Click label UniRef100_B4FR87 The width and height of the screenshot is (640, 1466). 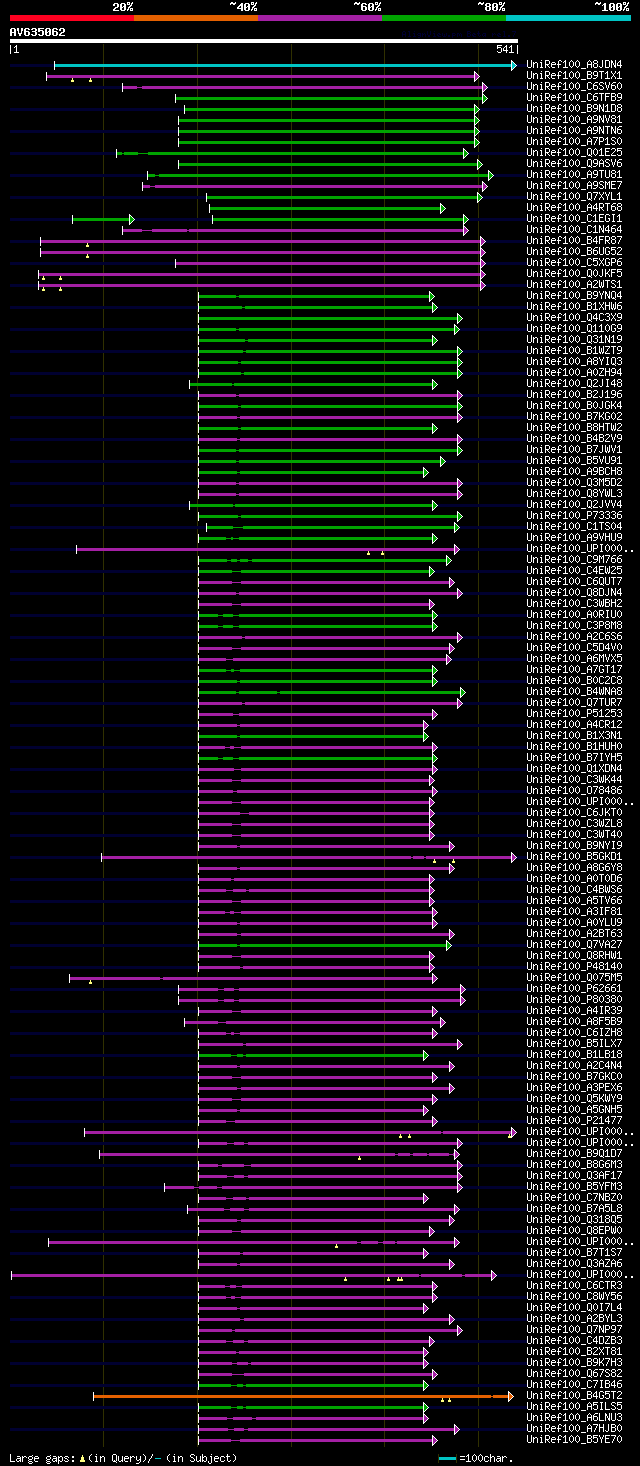(x=574, y=241)
